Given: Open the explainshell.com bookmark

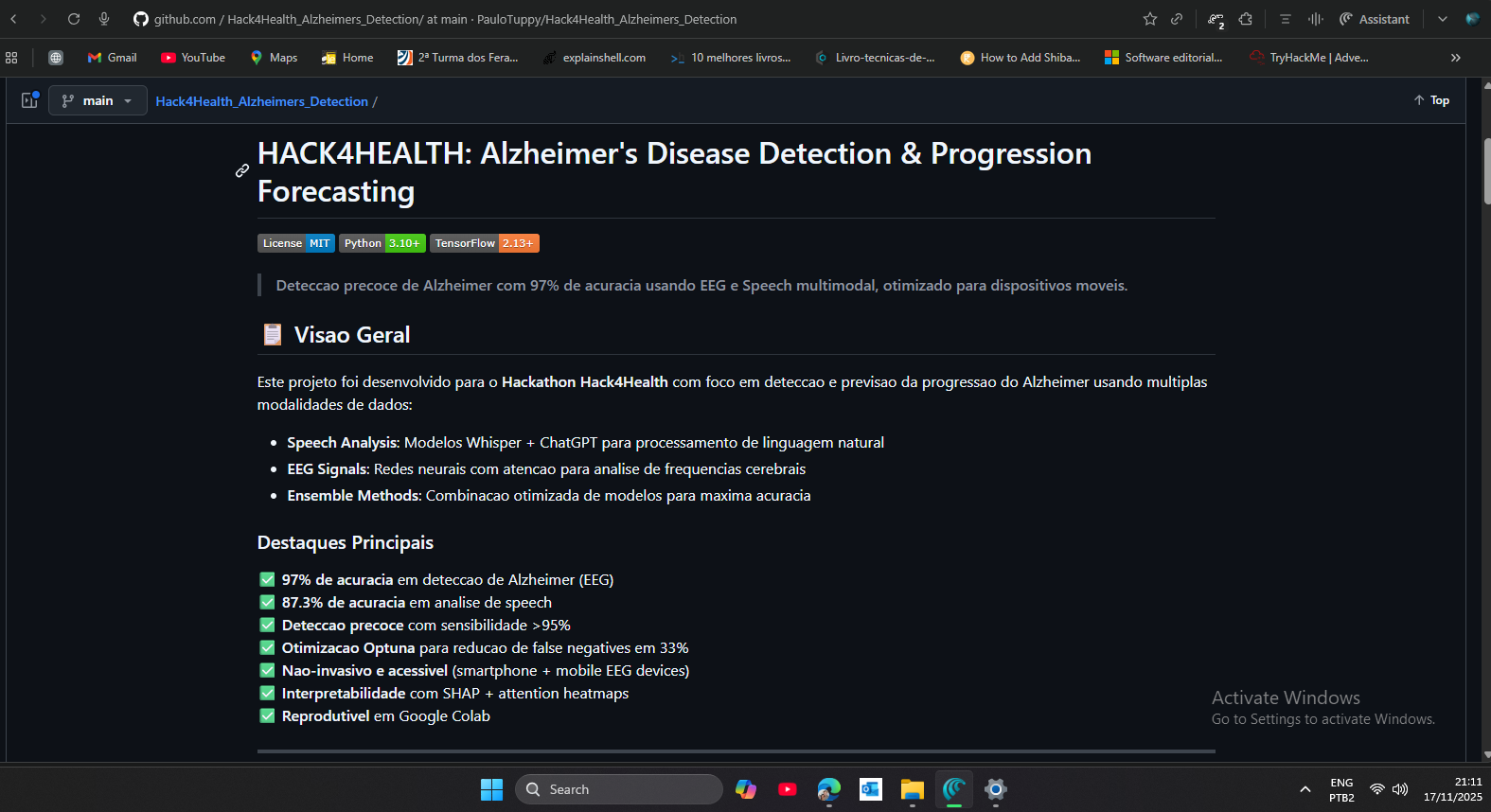Looking at the screenshot, I should 594,58.
